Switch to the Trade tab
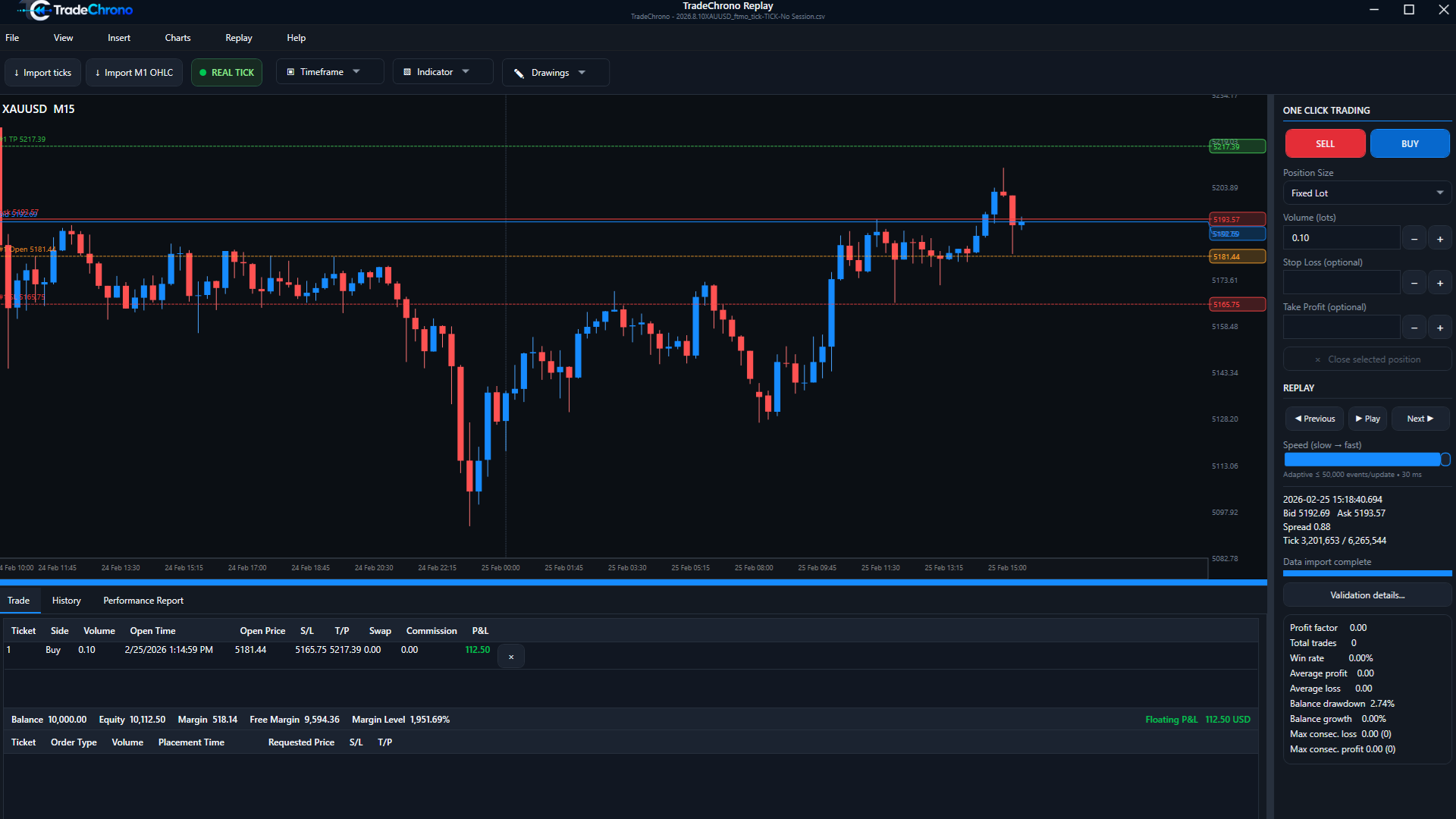1456x819 pixels. 19,601
